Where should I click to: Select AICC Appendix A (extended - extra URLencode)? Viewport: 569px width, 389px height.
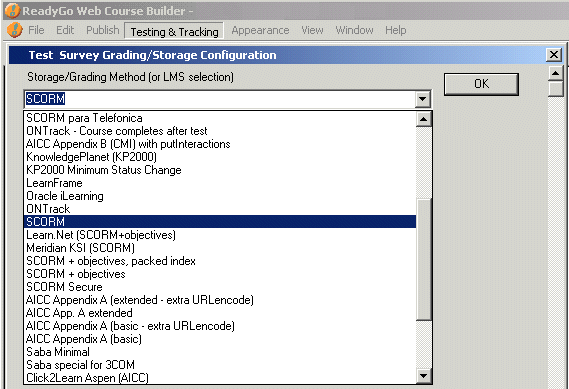[220, 300]
